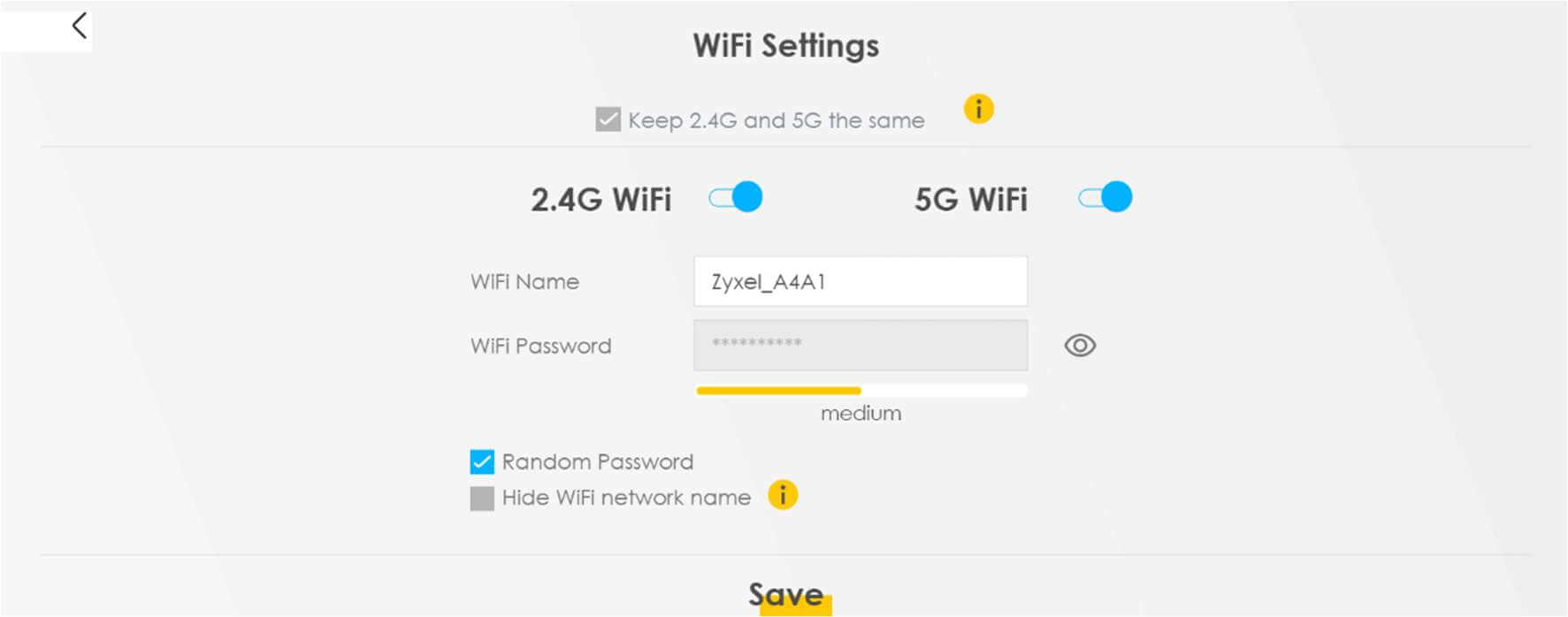Image resolution: width=1568 pixels, height=617 pixels.
Task: Save the WiFi settings
Action: click(785, 595)
